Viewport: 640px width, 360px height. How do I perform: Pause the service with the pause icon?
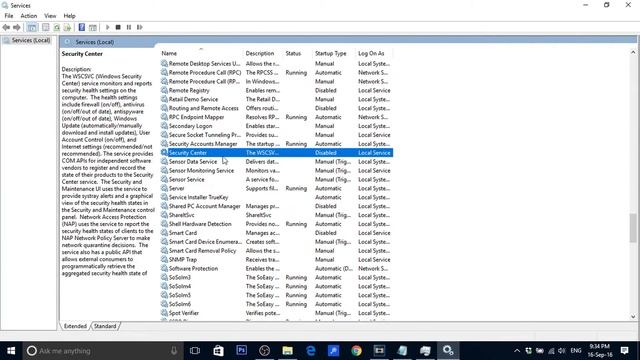coord(129,27)
